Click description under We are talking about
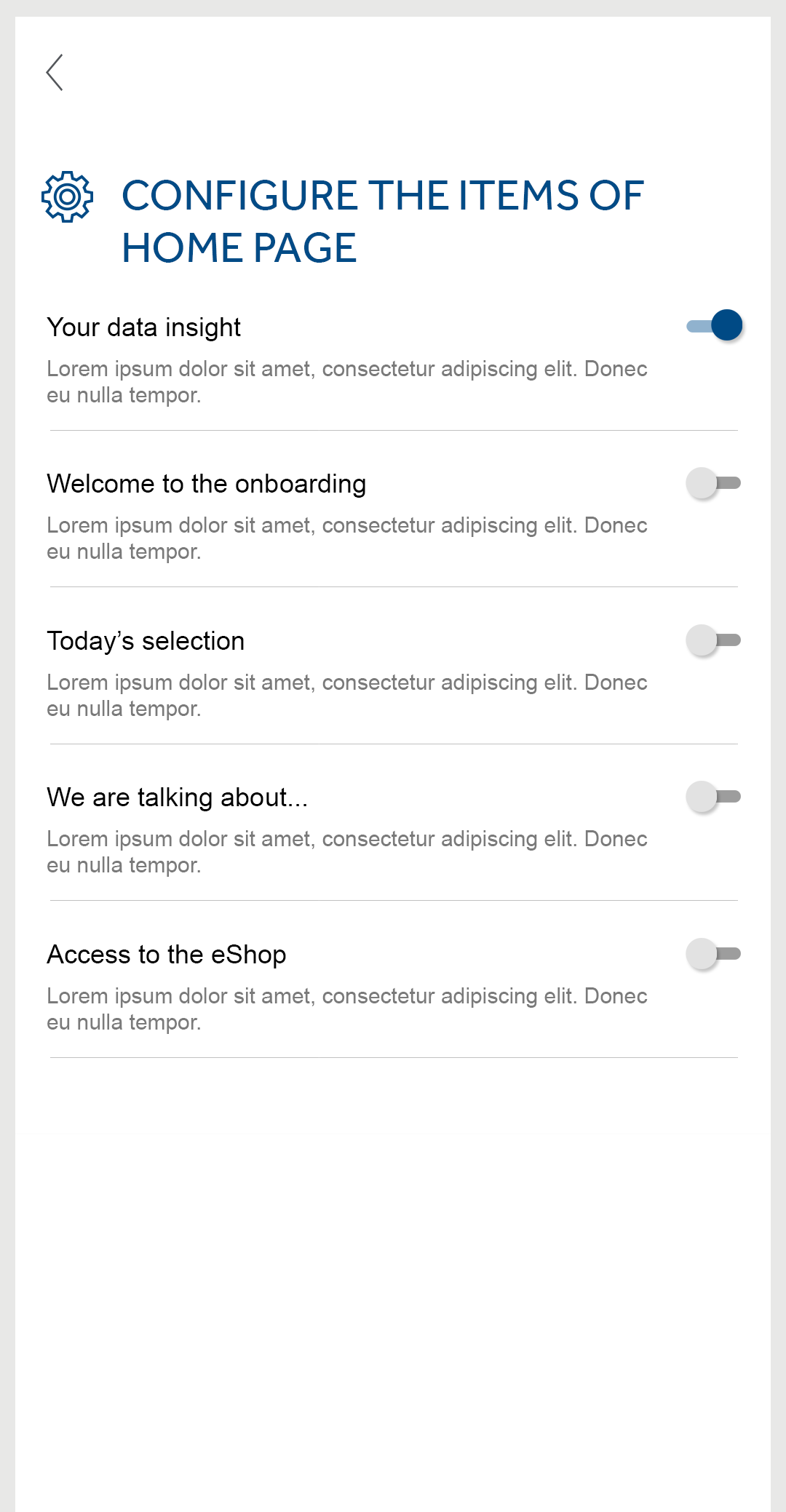 pos(346,851)
